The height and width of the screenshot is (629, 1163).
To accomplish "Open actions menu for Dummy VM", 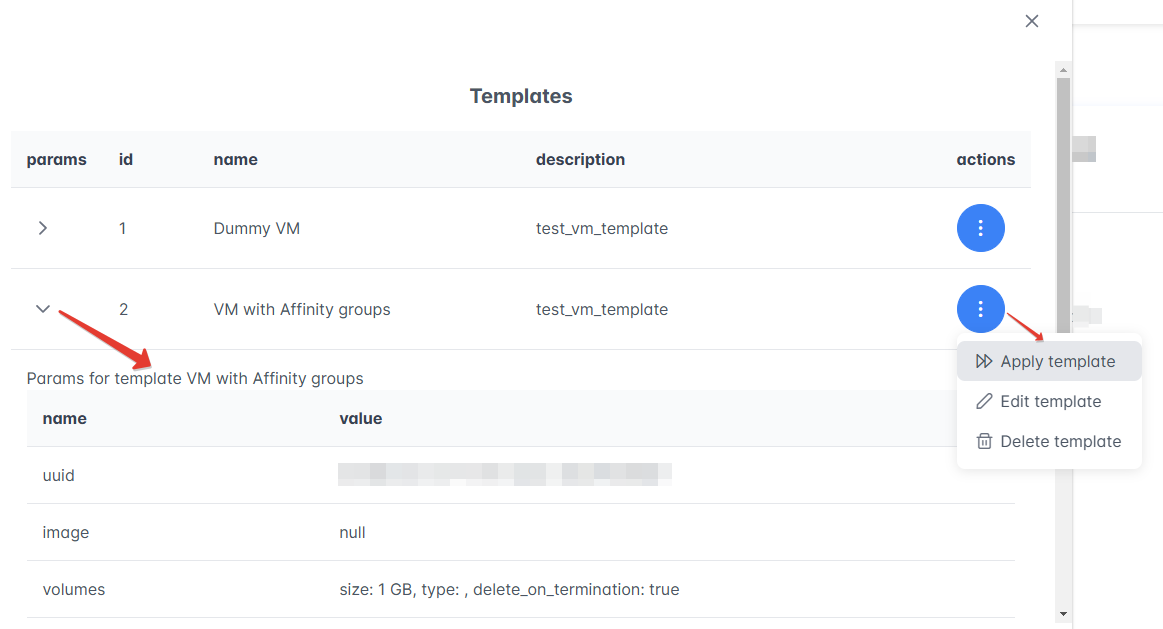I will 980,229.
